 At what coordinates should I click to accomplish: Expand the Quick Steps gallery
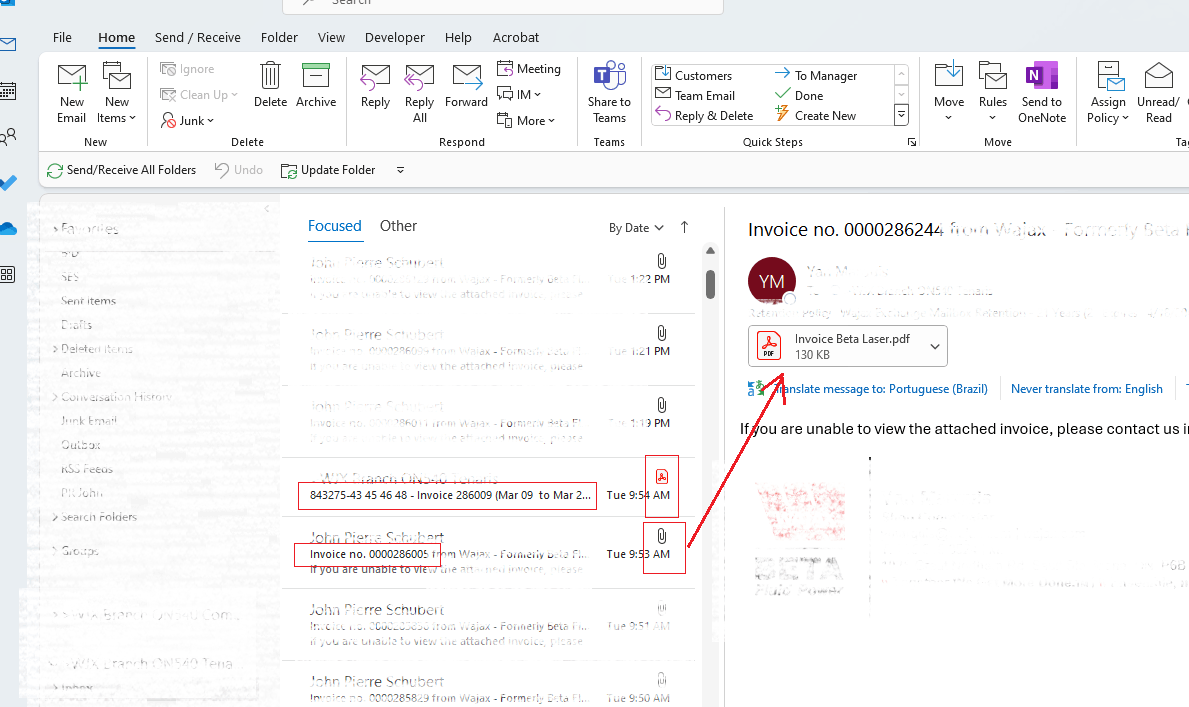tap(901, 115)
